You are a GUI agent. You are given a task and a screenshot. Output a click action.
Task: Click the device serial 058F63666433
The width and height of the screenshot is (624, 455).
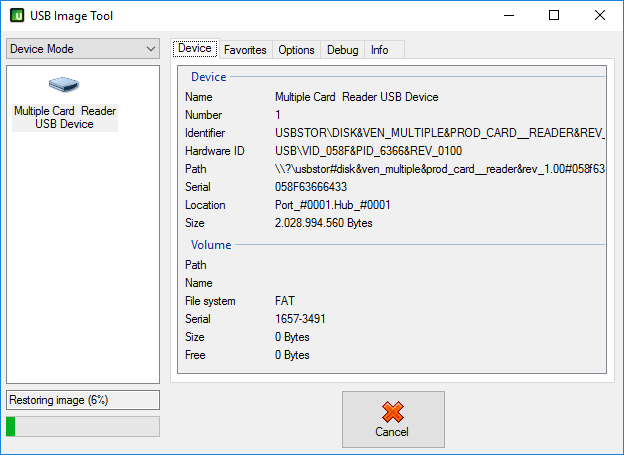tap(311, 187)
